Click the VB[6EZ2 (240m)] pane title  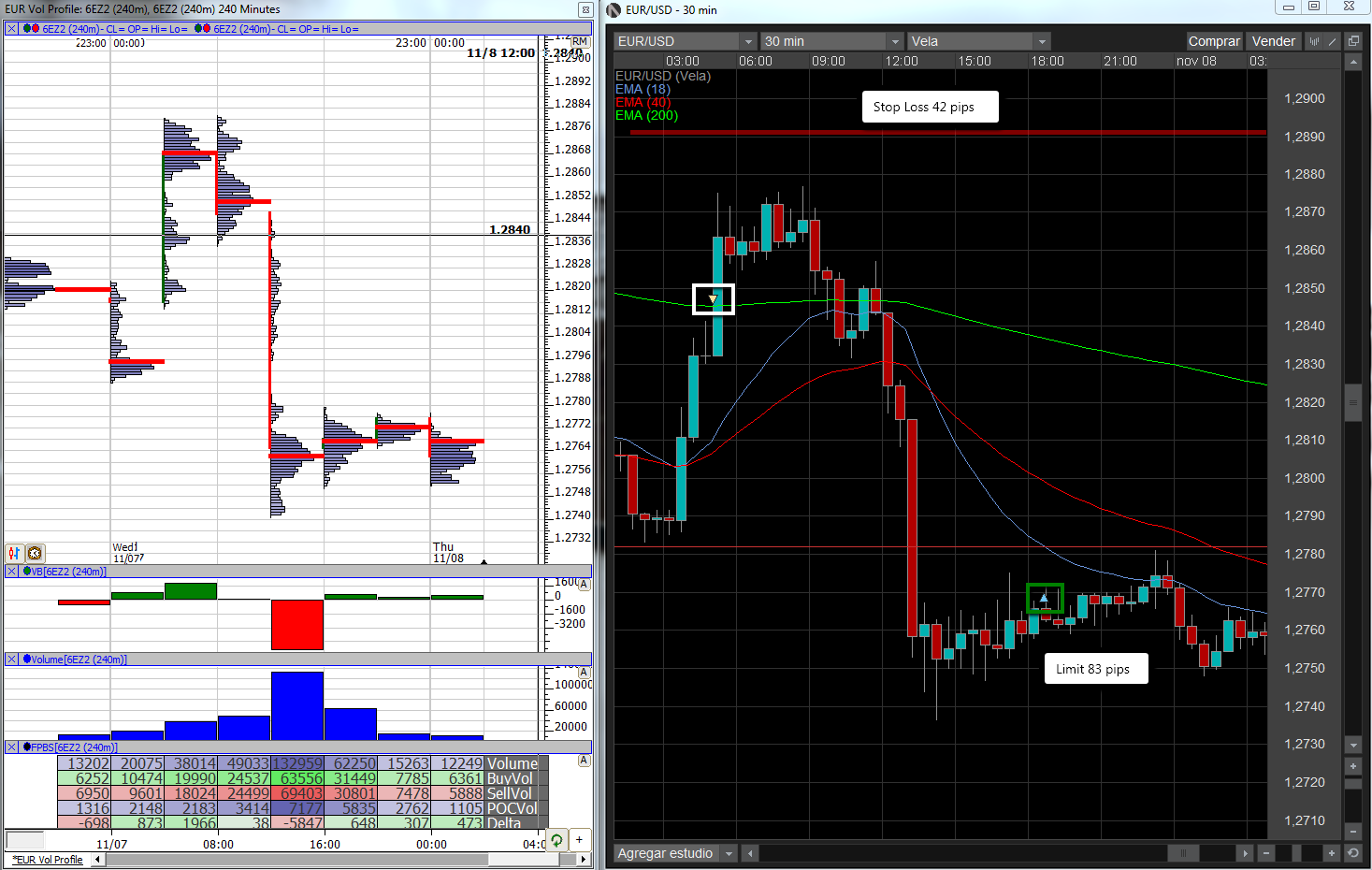[x=69, y=572]
